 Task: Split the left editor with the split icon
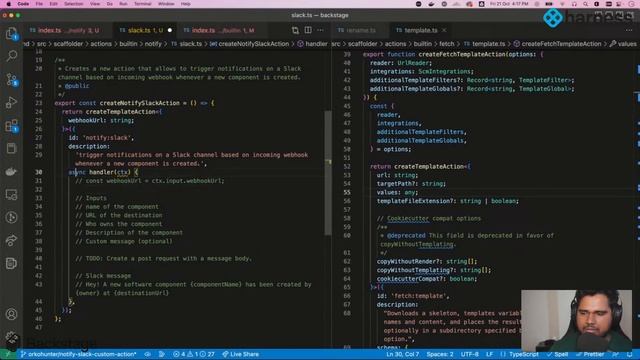pos(308,30)
